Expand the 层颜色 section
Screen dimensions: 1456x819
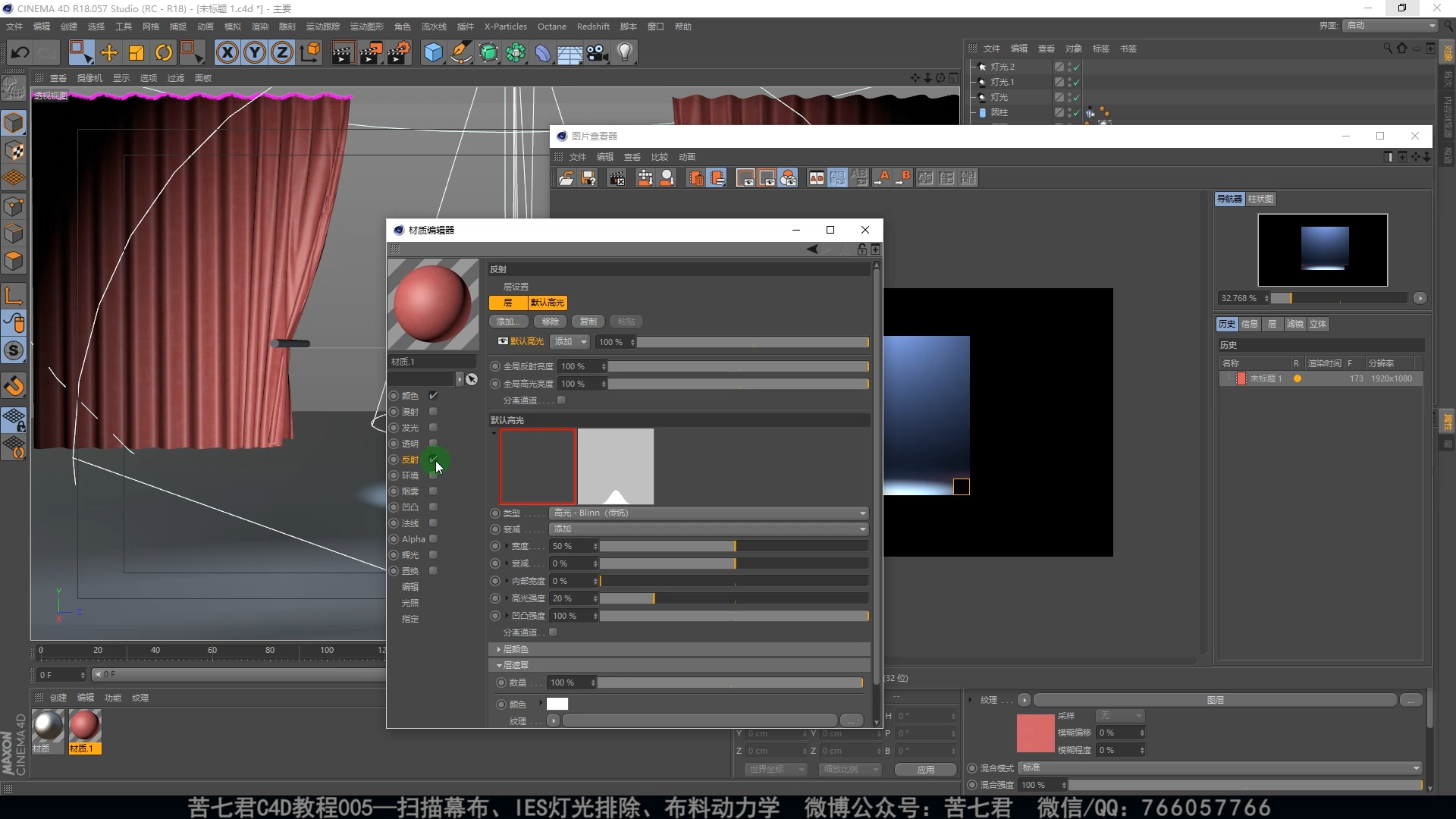pyautogui.click(x=516, y=649)
